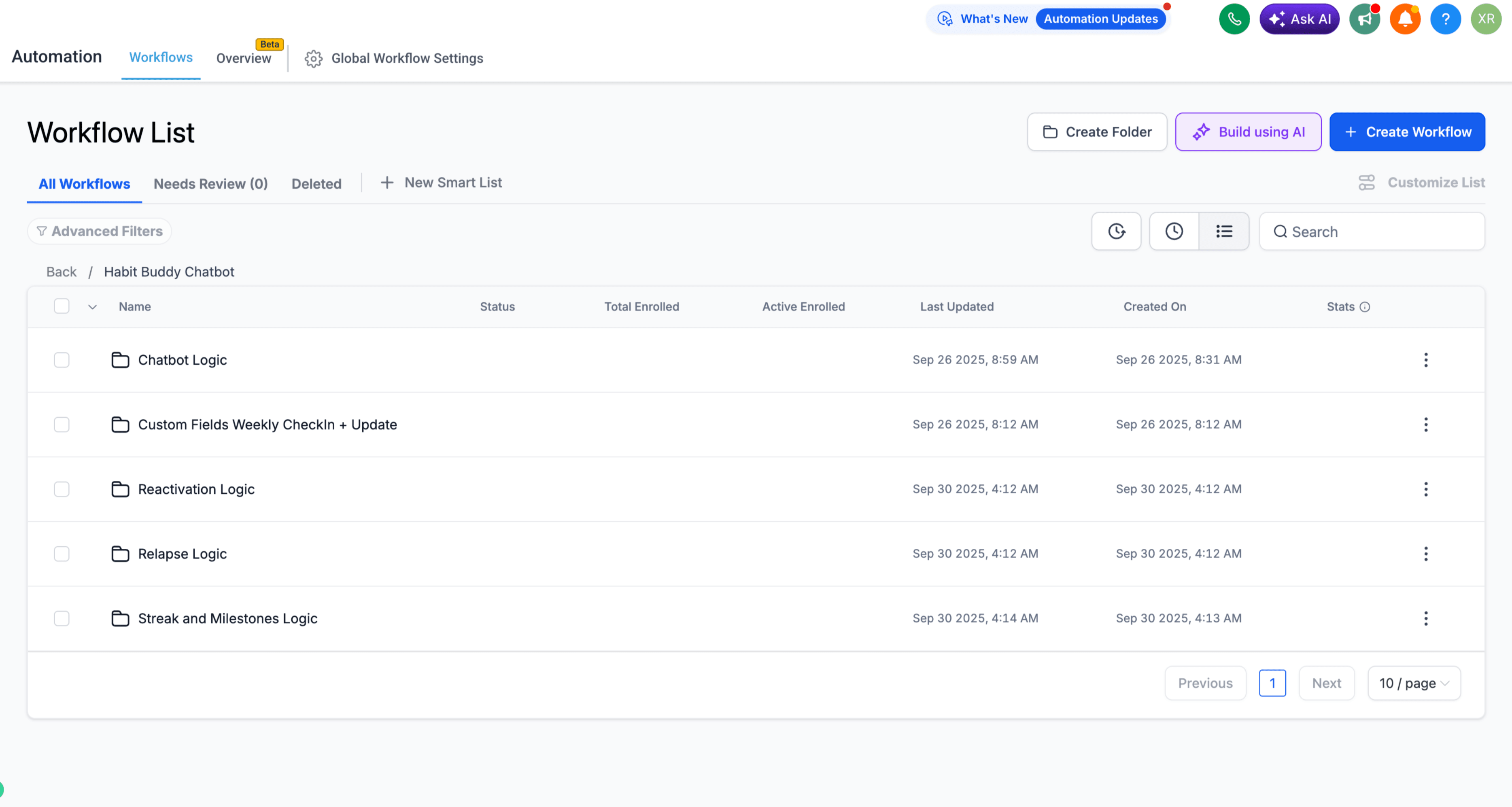Switch to the Overview Beta tab
Image resolution: width=1512 pixels, height=807 pixels.
coord(244,58)
